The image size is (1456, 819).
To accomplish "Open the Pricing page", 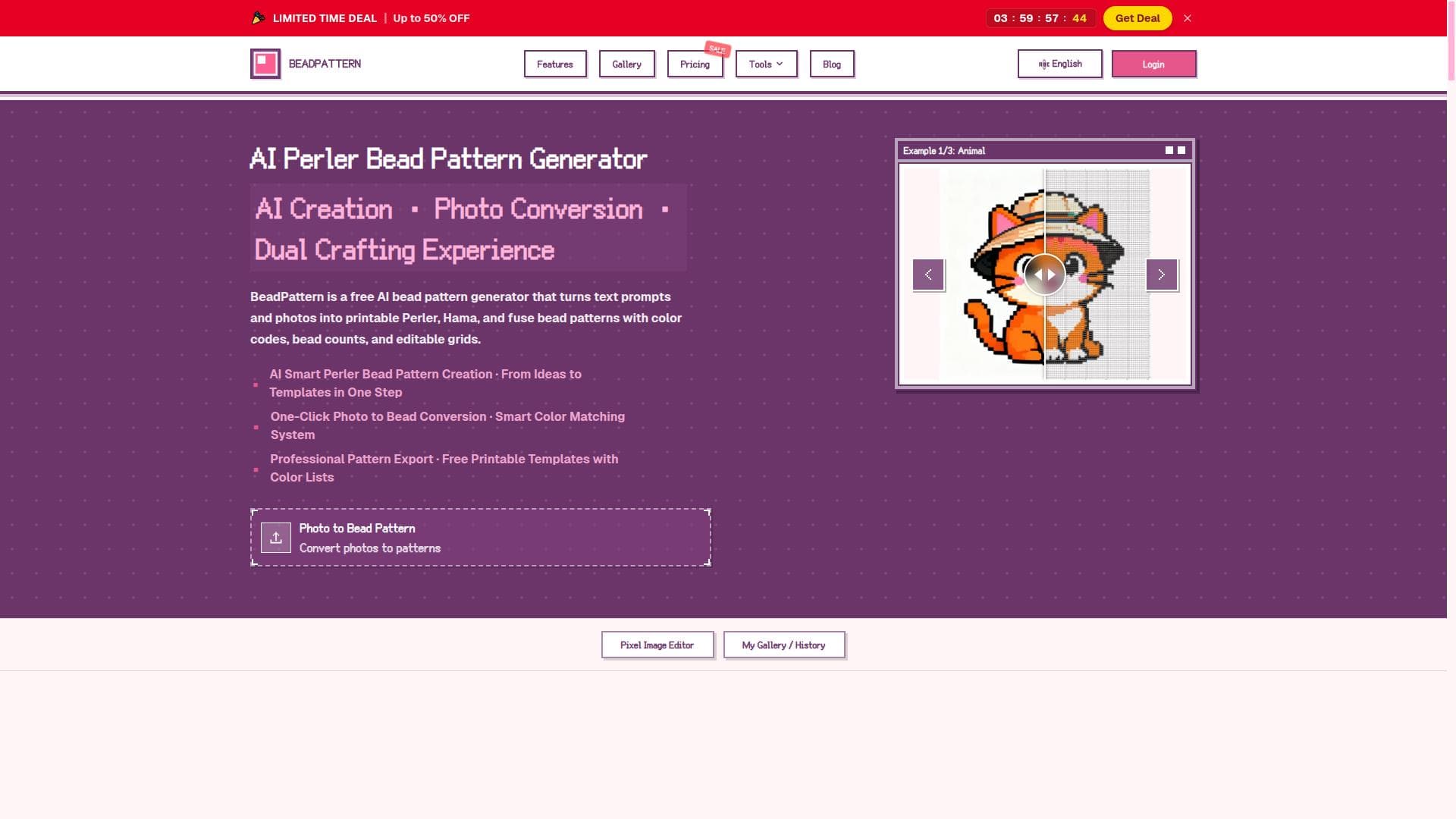I will (x=695, y=64).
